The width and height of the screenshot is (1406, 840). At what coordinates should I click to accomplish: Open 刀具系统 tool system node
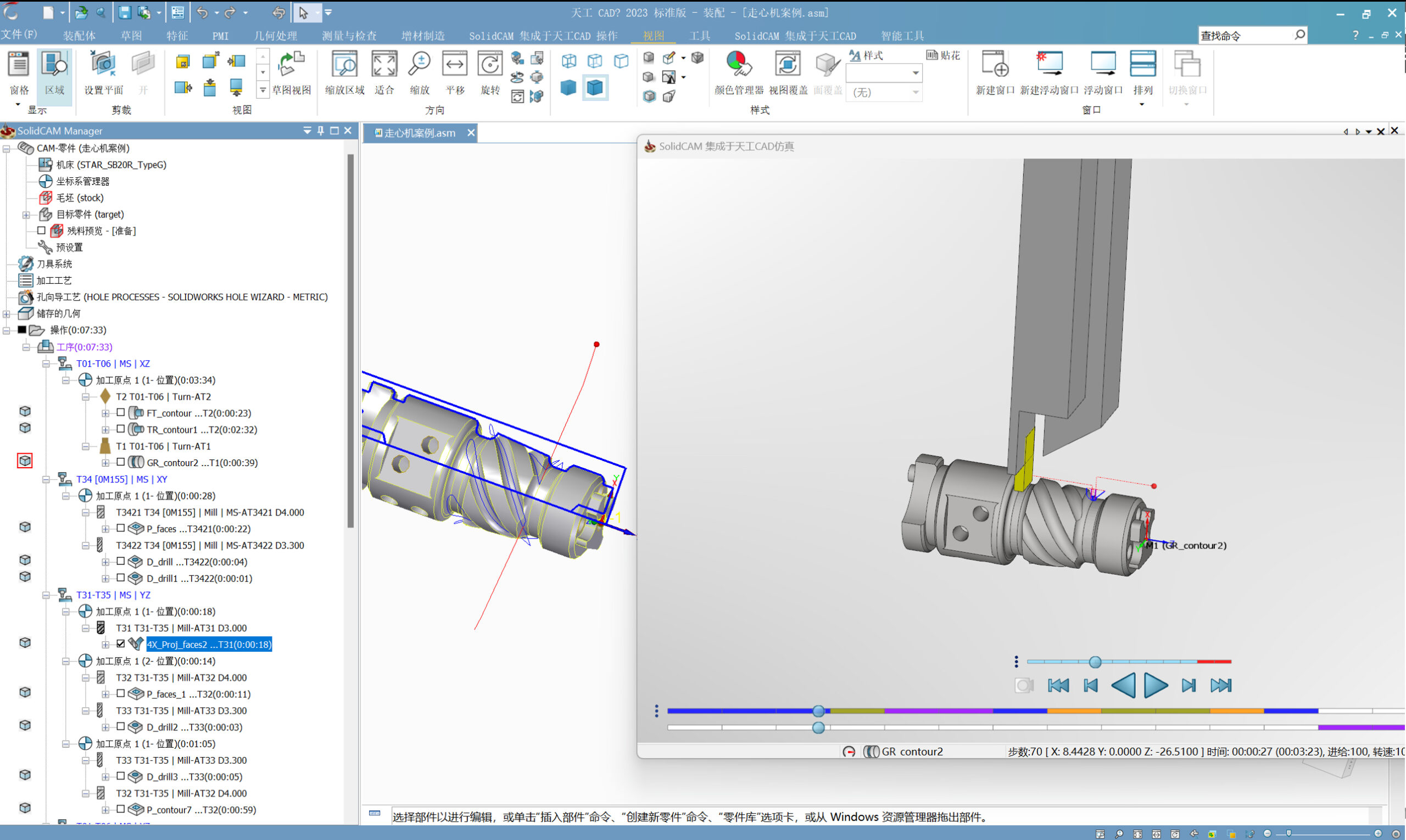[54, 264]
